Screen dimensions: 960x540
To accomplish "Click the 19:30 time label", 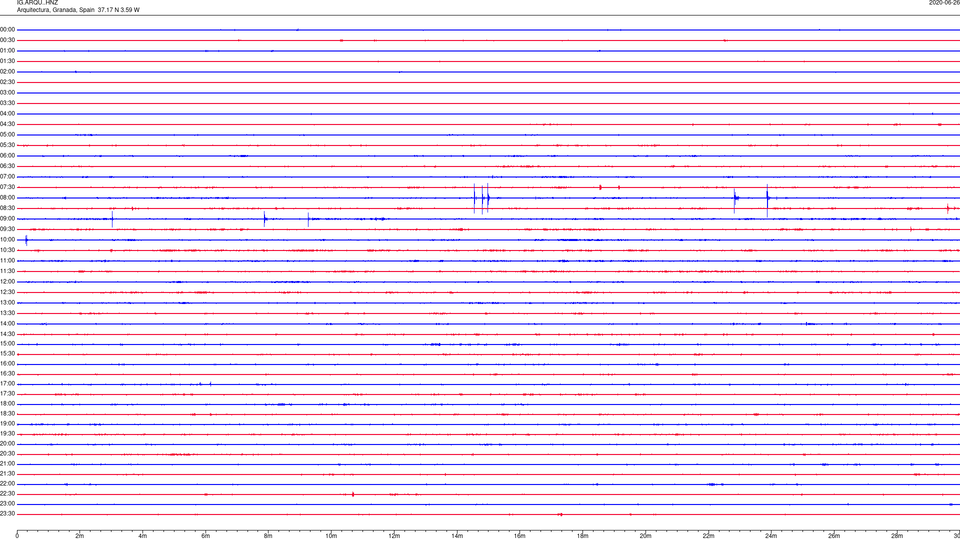I will [7, 434].
